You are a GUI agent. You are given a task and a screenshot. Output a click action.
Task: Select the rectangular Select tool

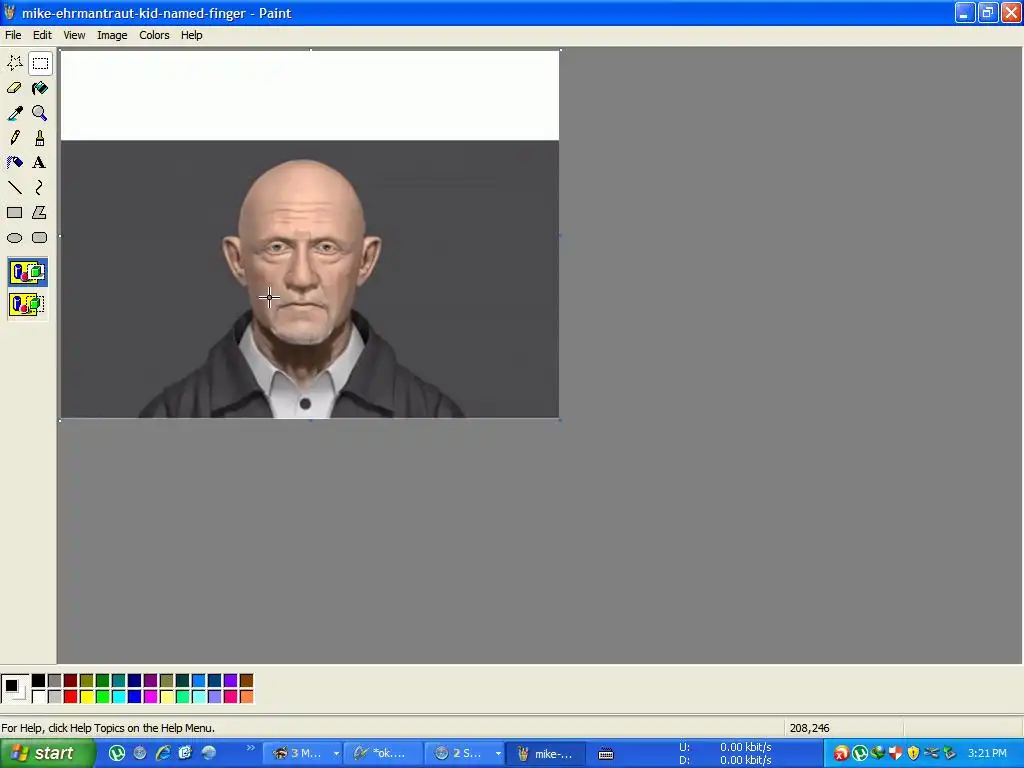pyautogui.click(x=40, y=63)
